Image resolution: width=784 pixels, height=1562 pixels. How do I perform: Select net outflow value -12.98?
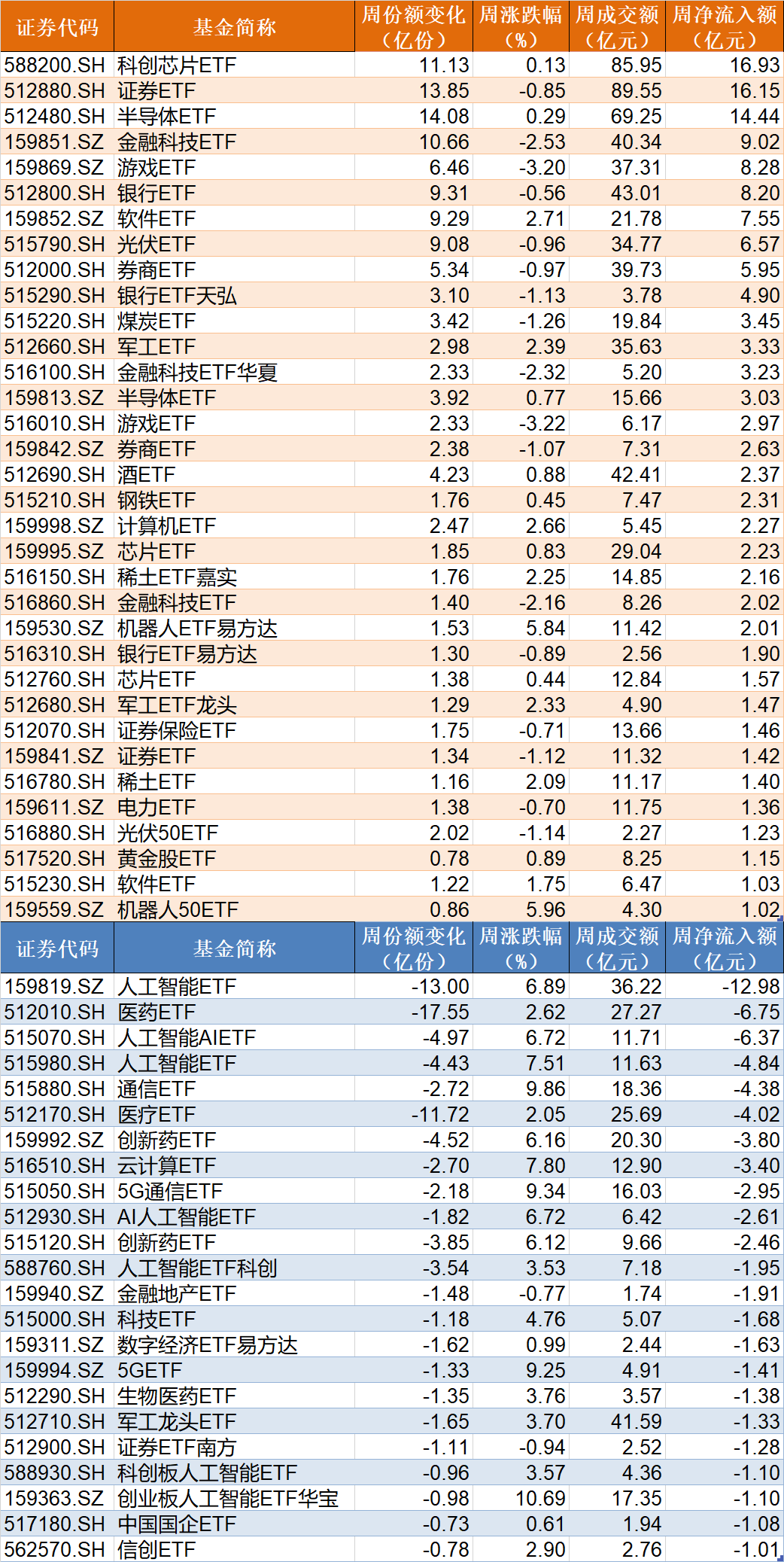(x=751, y=987)
